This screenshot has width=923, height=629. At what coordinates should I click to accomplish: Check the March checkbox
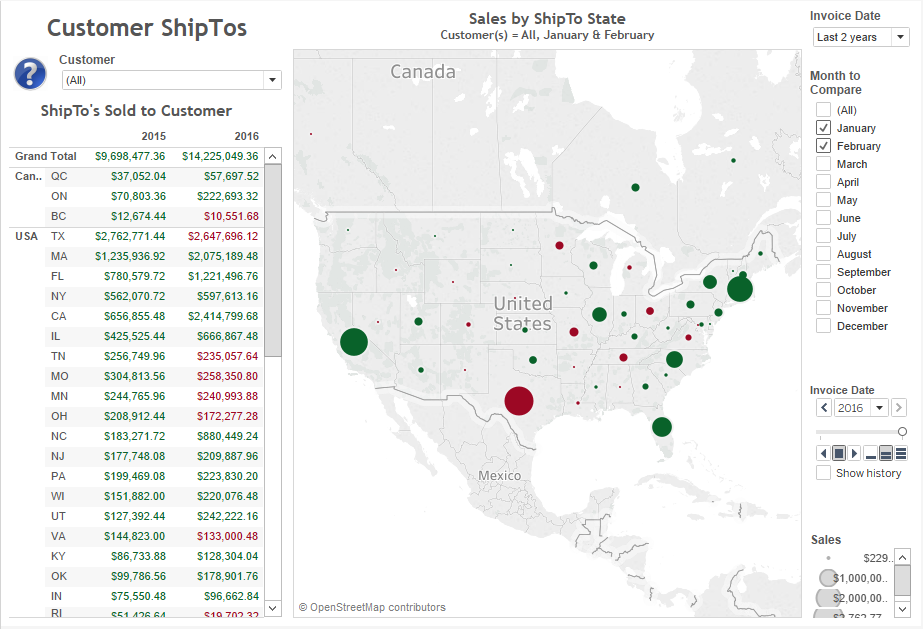pyautogui.click(x=824, y=164)
